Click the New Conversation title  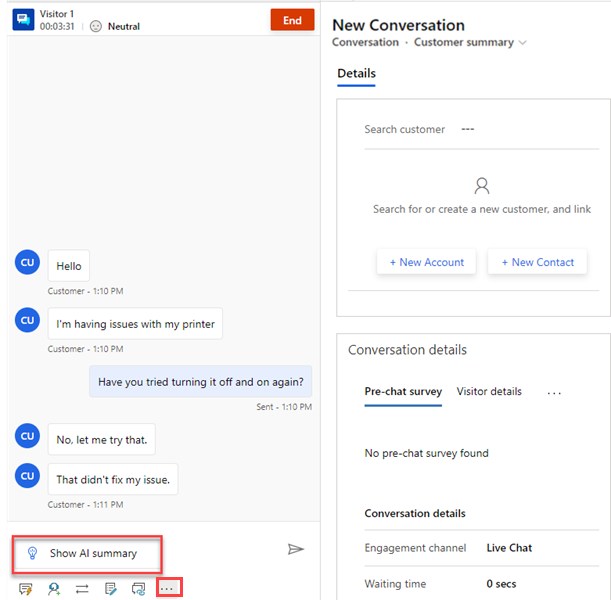point(398,25)
